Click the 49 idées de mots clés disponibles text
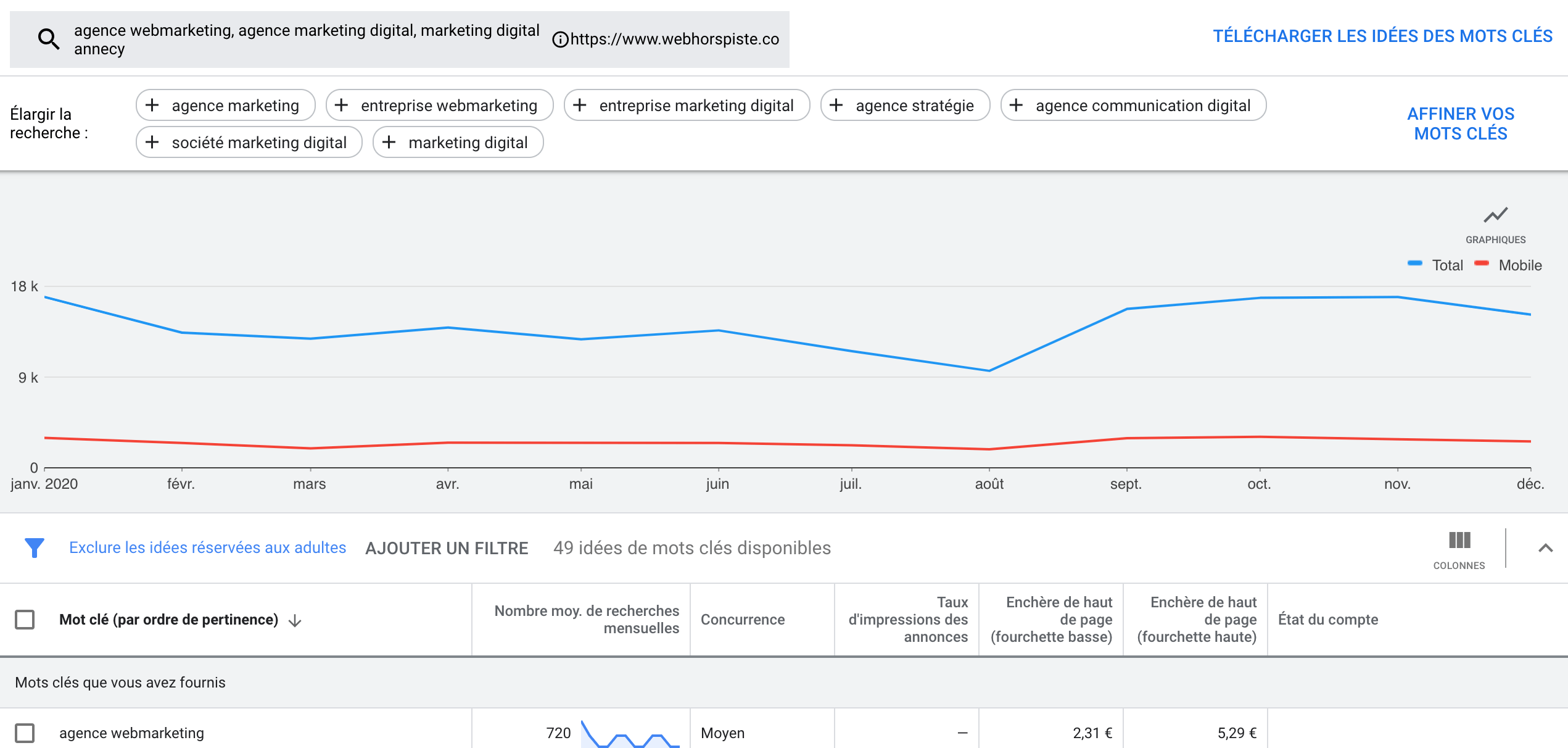The width and height of the screenshot is (1568, 748). tap(691, 548)
